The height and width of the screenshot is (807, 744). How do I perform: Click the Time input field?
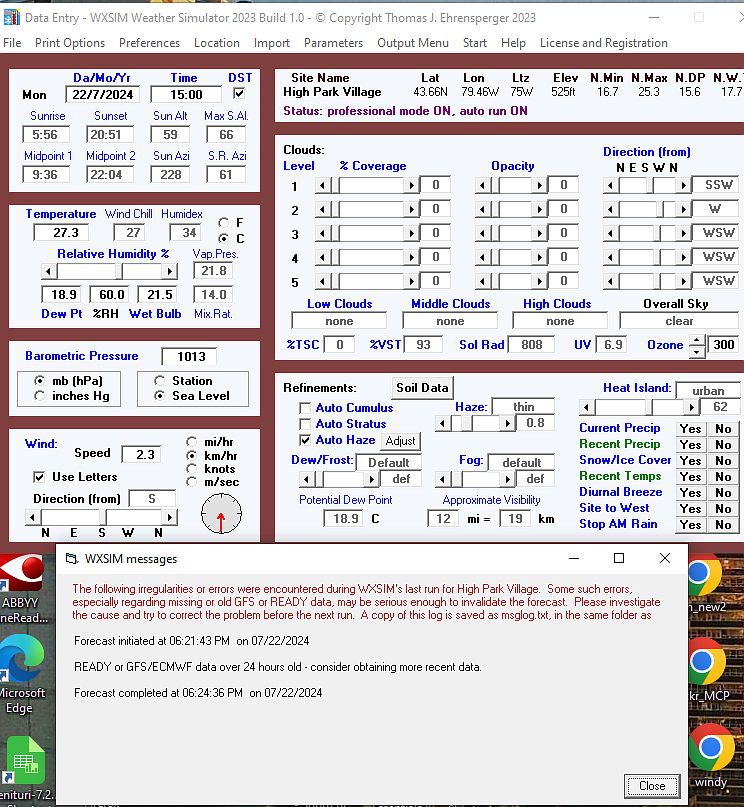(186, 95)
